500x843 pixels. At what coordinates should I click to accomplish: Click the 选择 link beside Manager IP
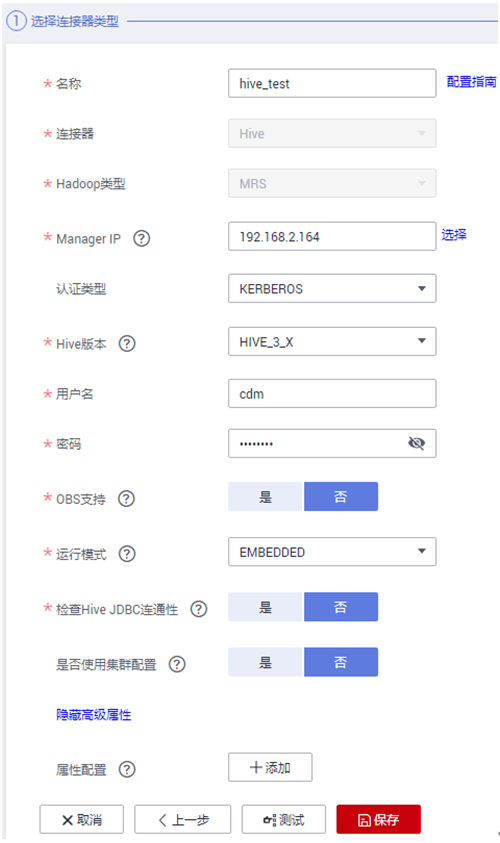[x=454, y=234]
